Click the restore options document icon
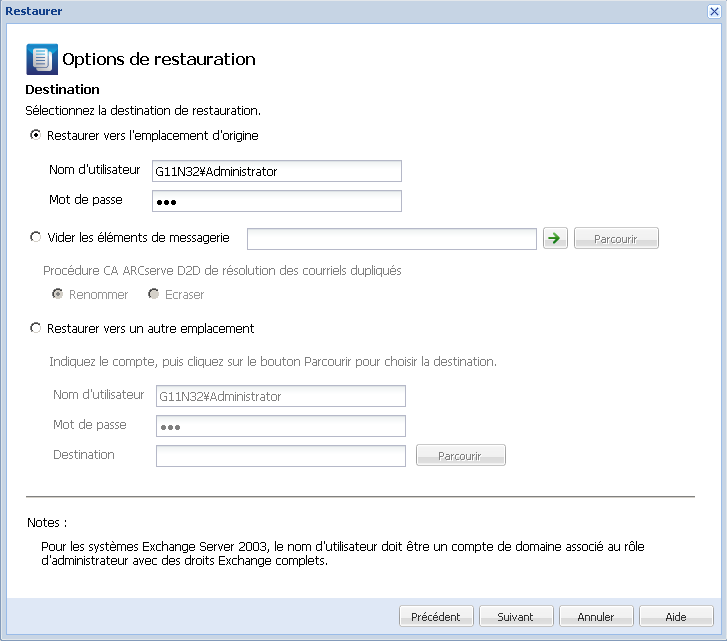Viewport: 727px width, 641px height. click(x=41, y=60)
